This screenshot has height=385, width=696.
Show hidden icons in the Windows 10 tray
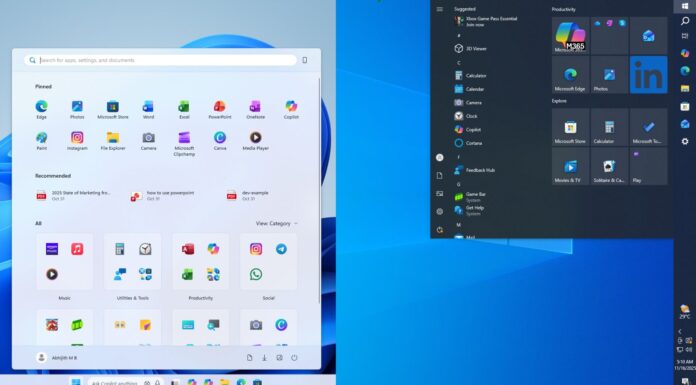[x=680, y=331]
